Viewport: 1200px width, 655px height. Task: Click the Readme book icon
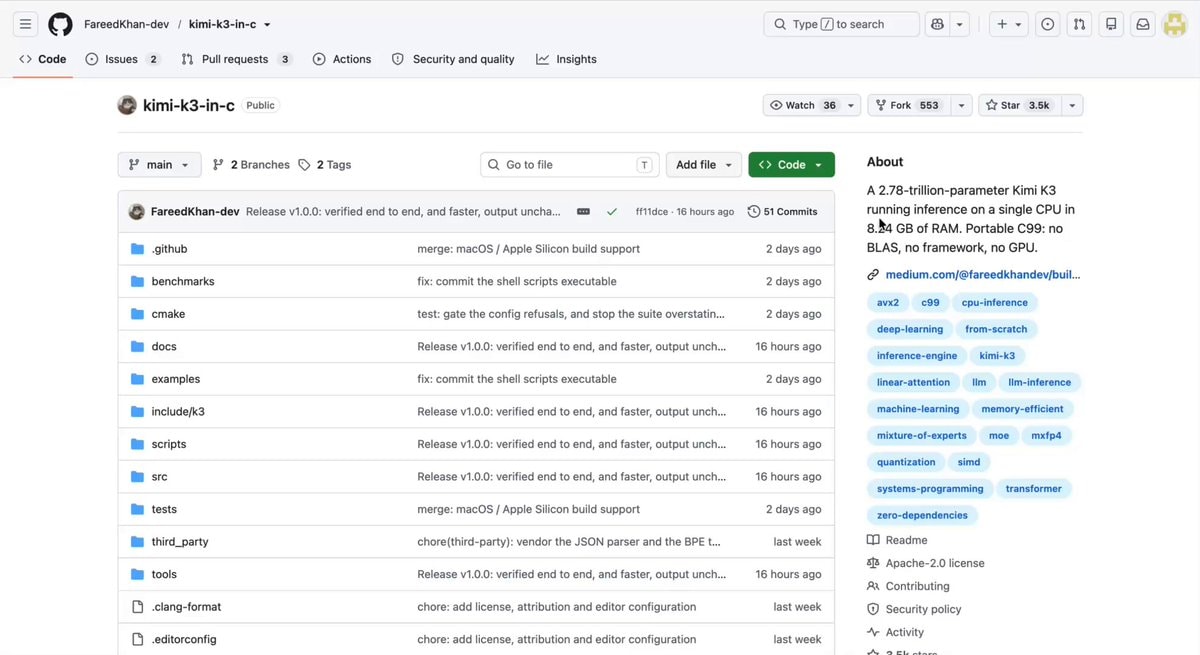(x=873, y=540)
